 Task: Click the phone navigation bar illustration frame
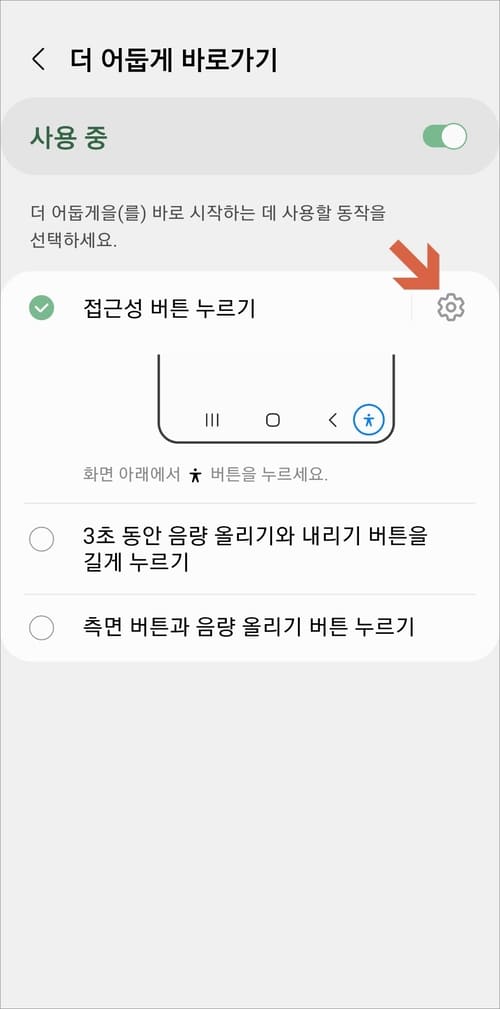coord(276,398)
